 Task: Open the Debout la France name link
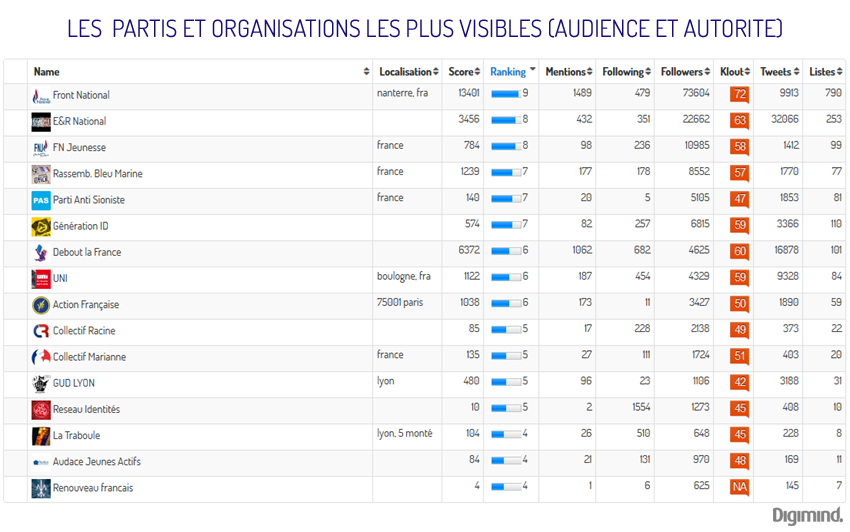point(87,252)
